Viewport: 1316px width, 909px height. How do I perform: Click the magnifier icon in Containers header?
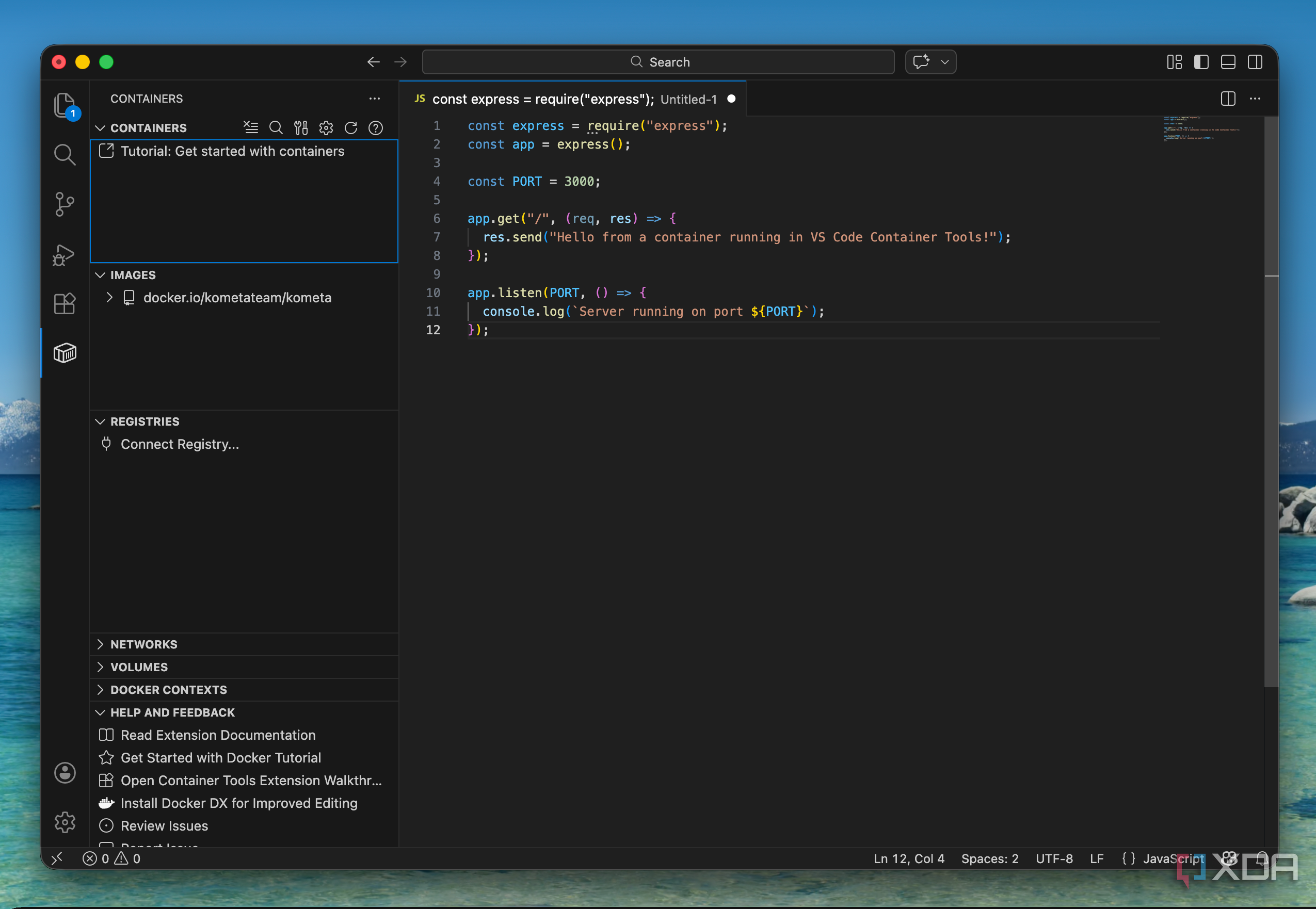276,127
